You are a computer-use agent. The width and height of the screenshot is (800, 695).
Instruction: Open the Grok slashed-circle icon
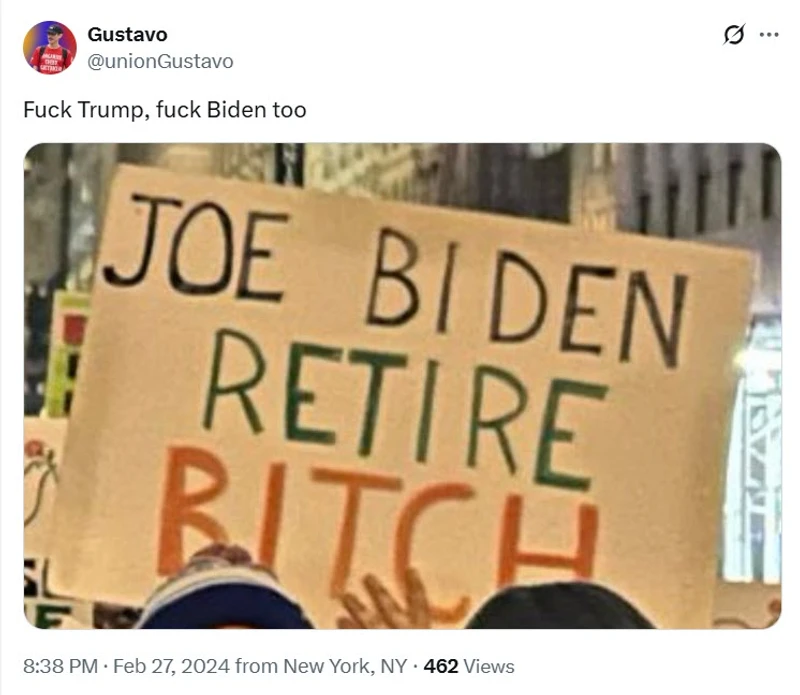734,35
